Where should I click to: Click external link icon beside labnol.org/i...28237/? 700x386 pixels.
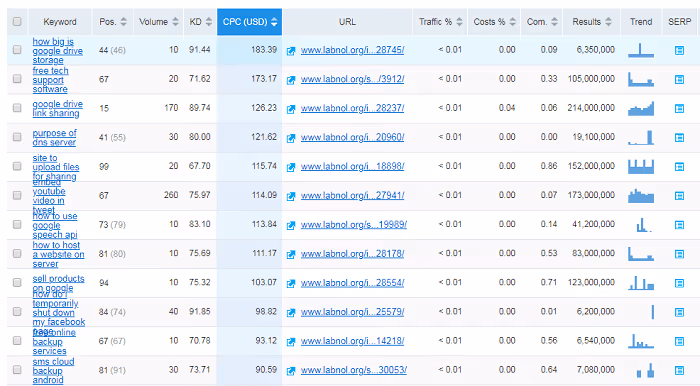click(291, 109)
